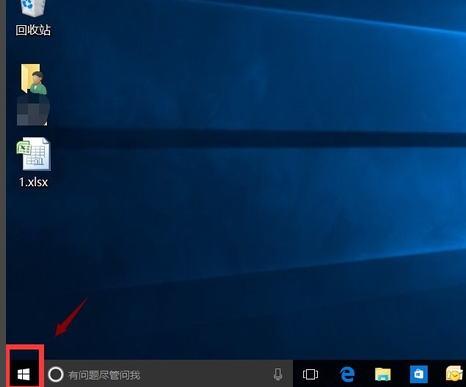The height and width of the screenshot is (387, 466).
Task: Open the Windows Start menu
Action: [24, 374]
